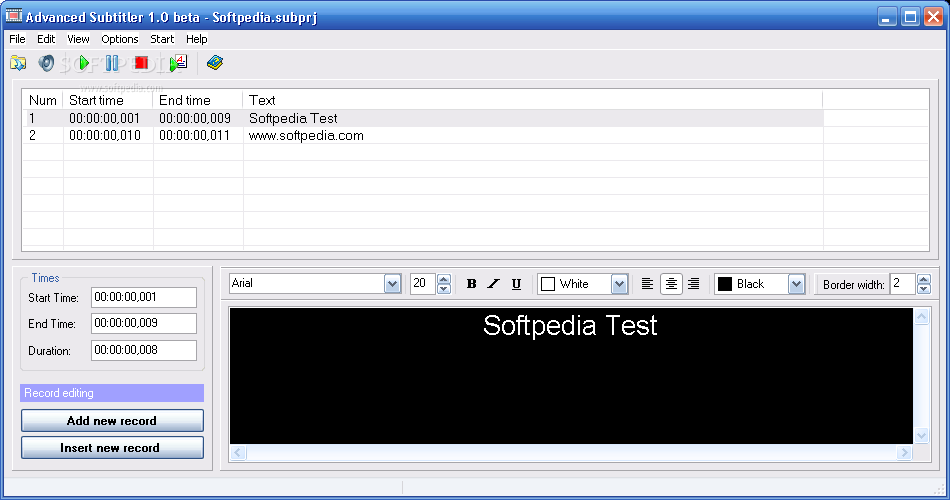This screenshot has height=500, width=950.
Task: Click the open project folder icon
Action: pyautogui.click(x=18, y=62)
